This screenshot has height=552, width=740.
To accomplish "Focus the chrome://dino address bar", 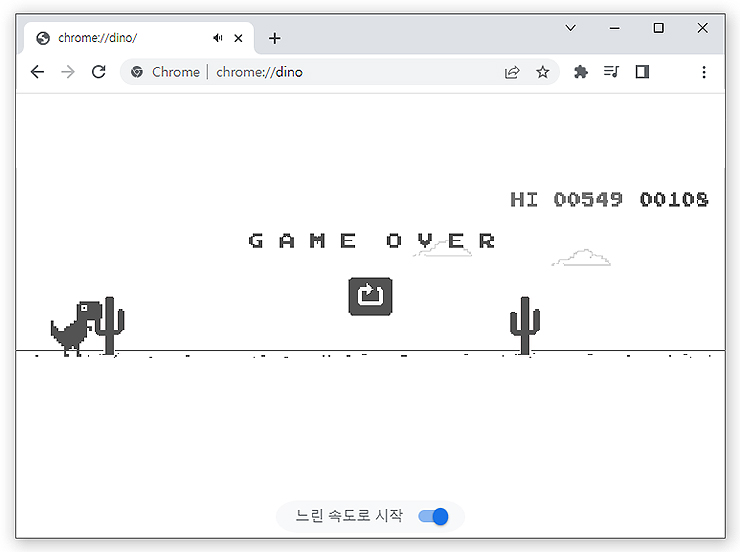I will point(340,72).
